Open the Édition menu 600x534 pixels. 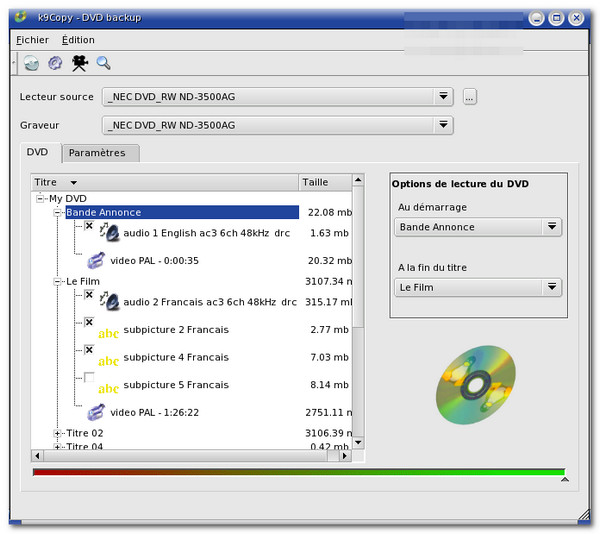point(78,40)
